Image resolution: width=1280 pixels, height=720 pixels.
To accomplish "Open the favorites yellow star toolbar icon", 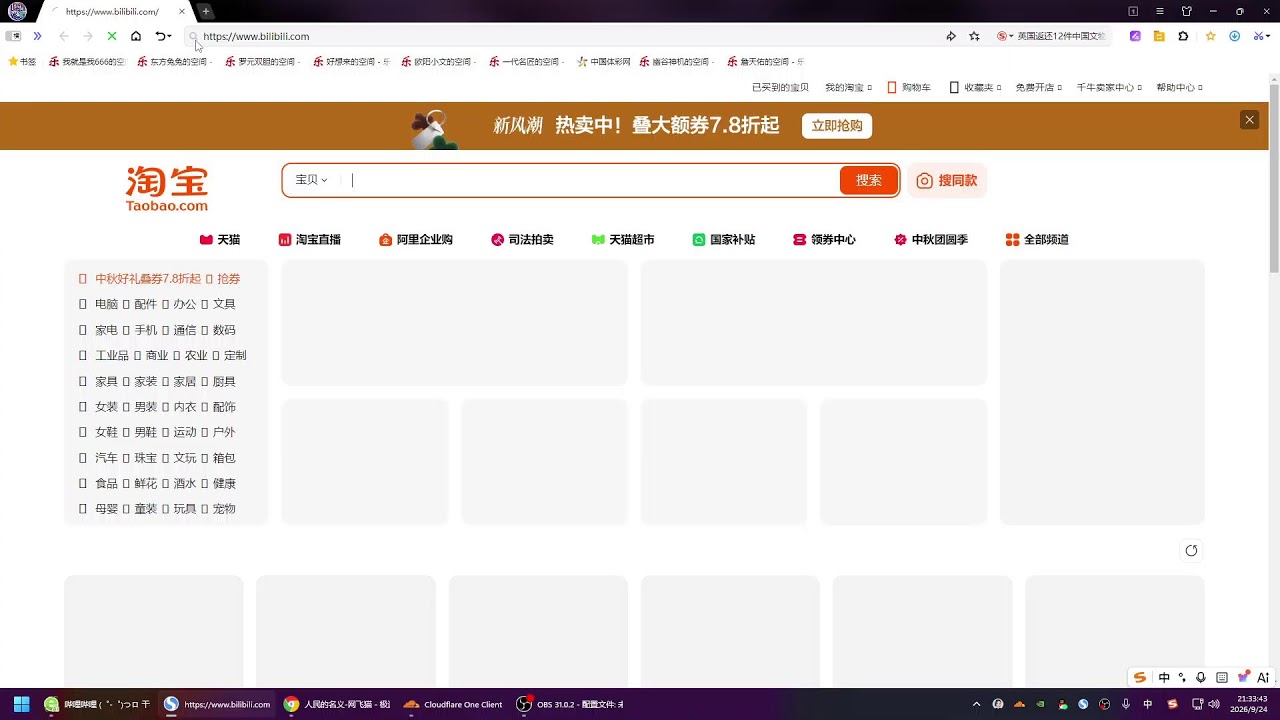I will pos(1210,36).
